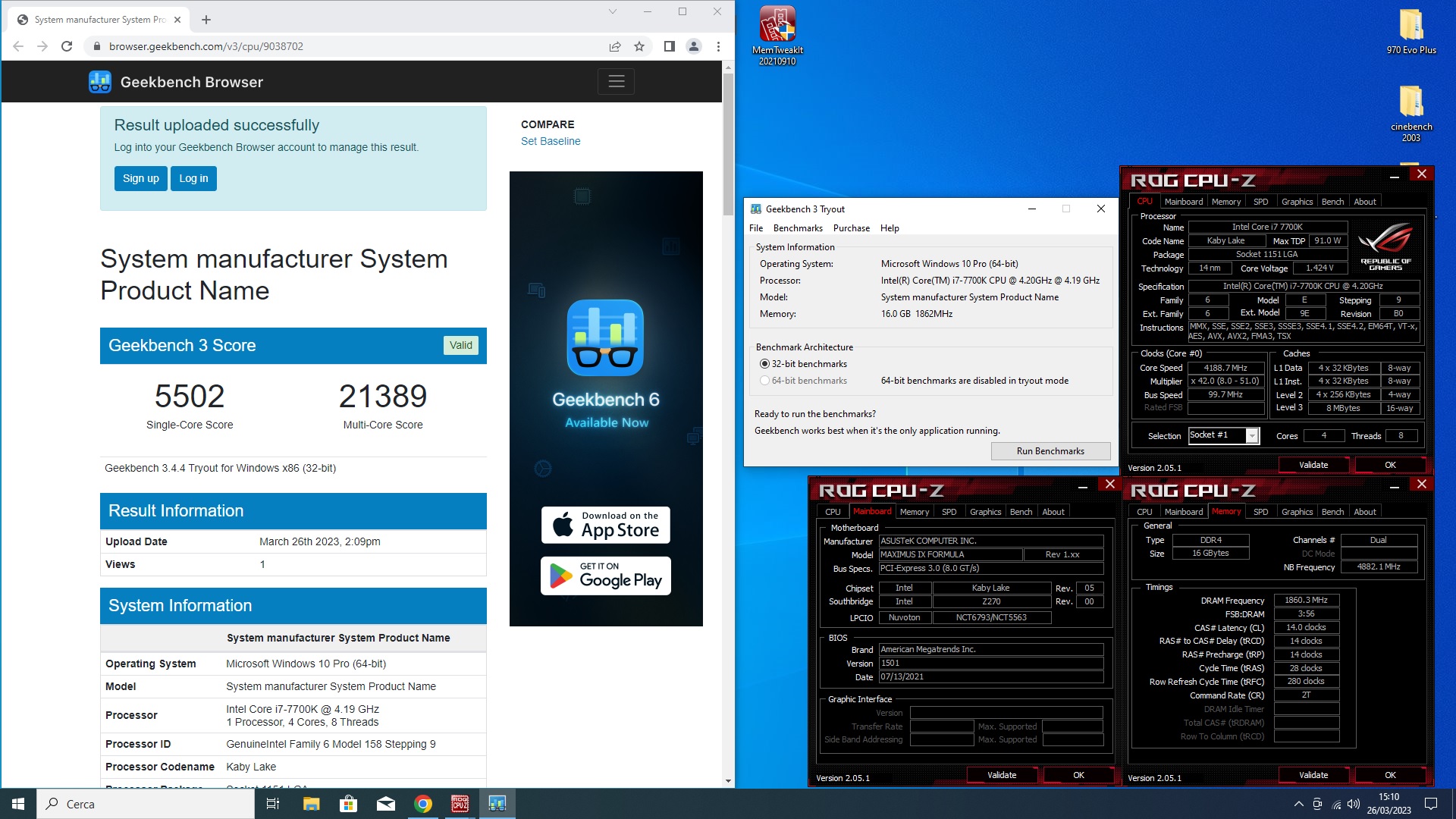Go back in browser history
The width and height of the screenshot is (1456, 819).
pos(18,46)
